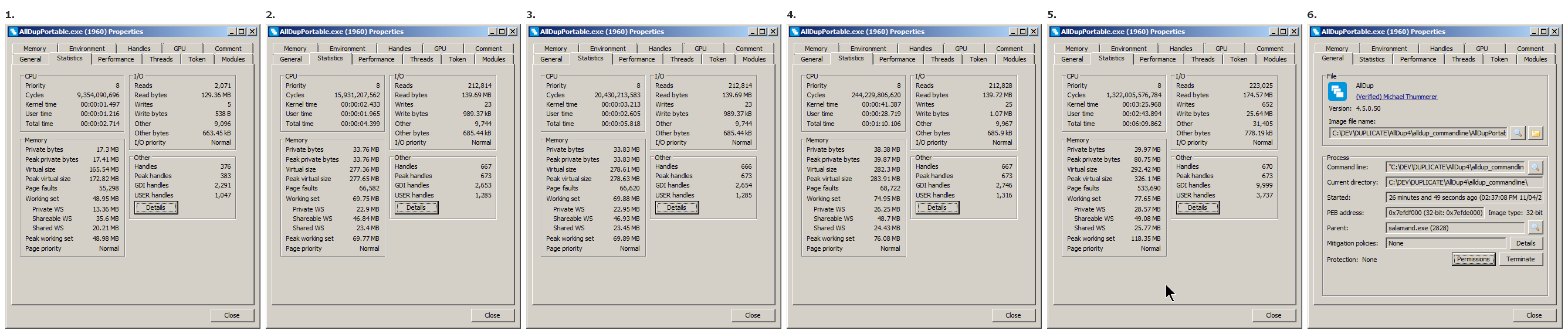The image size is (1568, 334).
Task: Click the AllDup application icon in File group
Action: coord(1337,92)
